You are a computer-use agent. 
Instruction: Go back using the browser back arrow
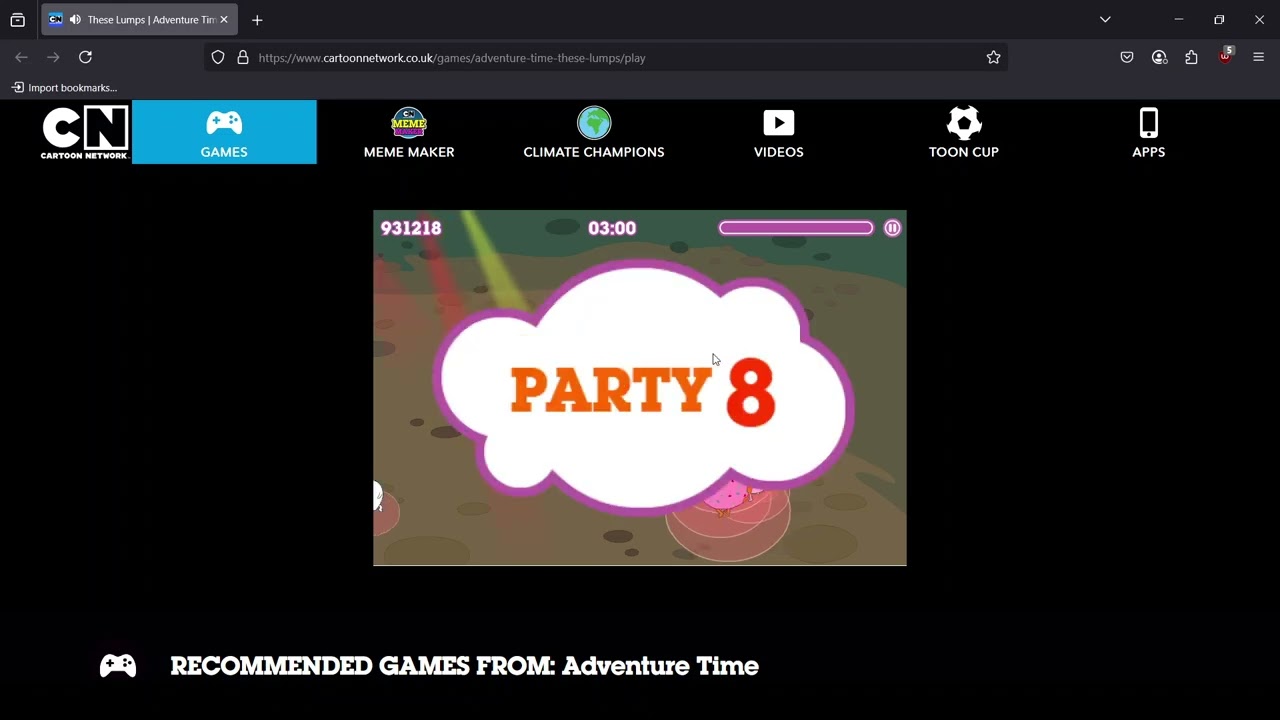point(21,58)
